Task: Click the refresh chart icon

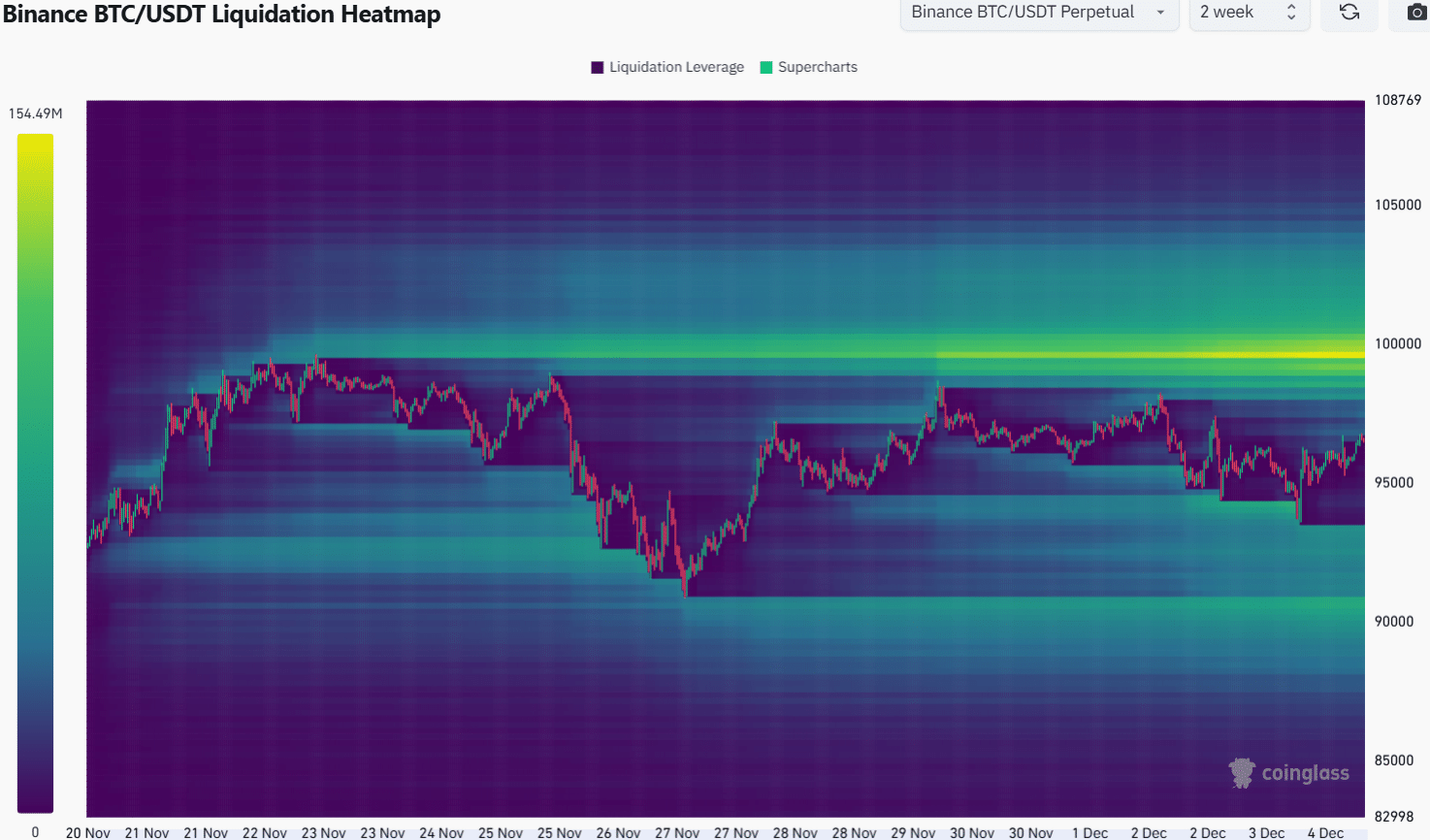Action: pos(1349,13)
